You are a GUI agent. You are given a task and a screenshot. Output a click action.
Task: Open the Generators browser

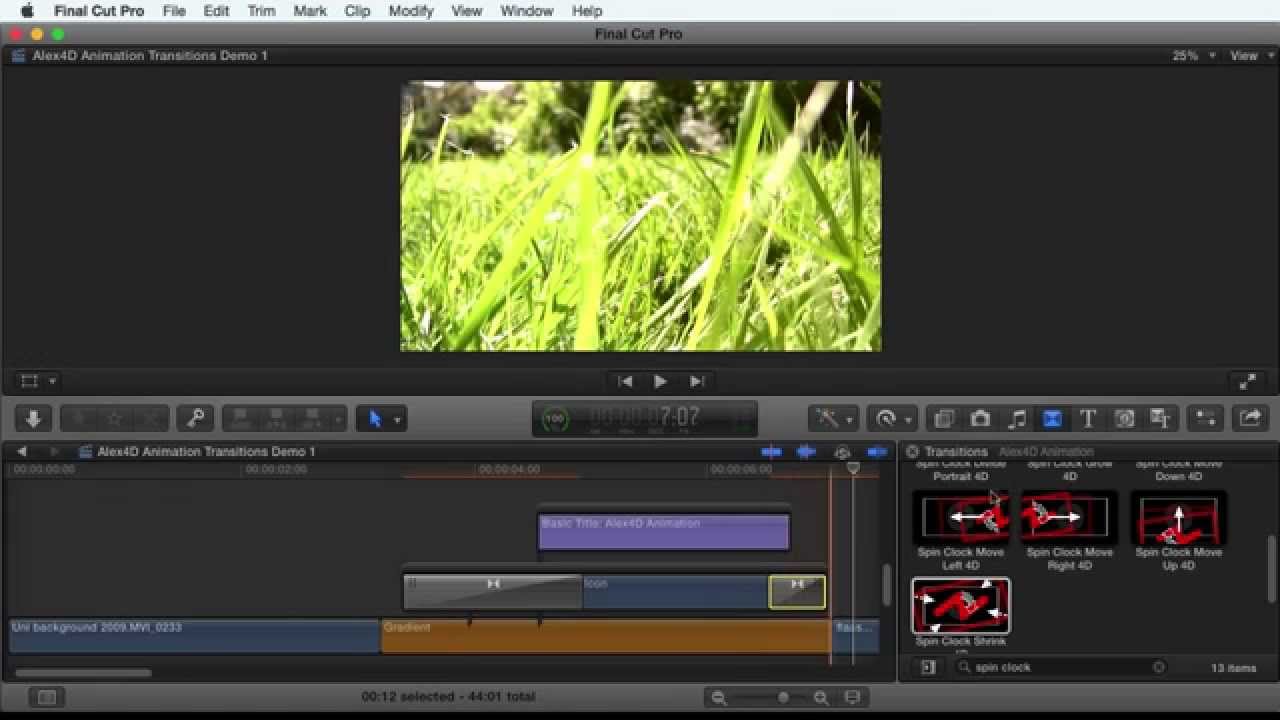(x=1124, y=419)
